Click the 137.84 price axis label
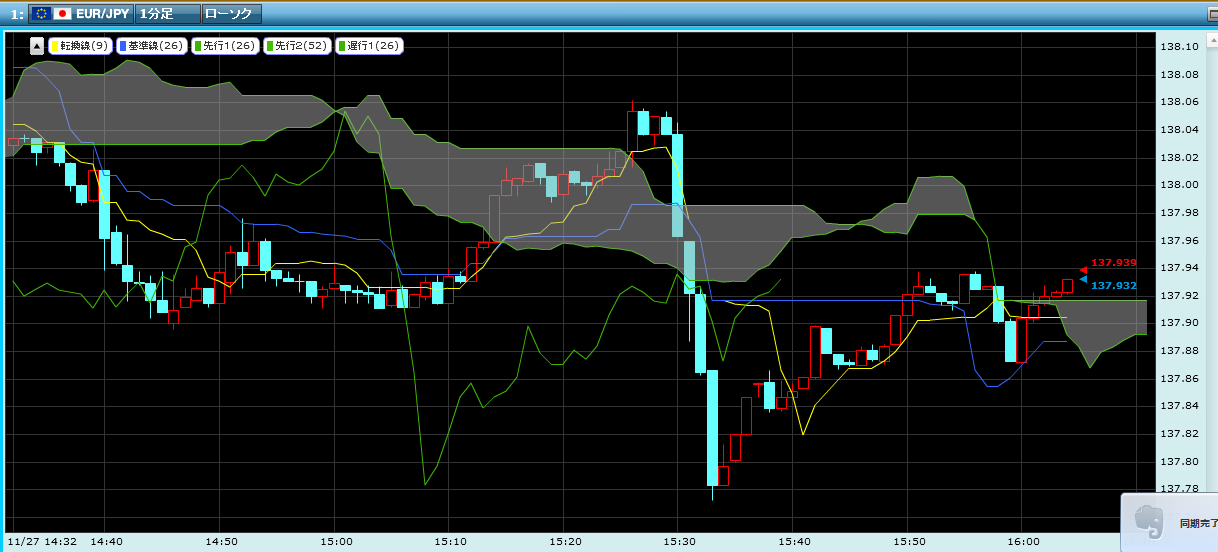The width and height of the screenshot is (1218, 552). coord(1178,406)
